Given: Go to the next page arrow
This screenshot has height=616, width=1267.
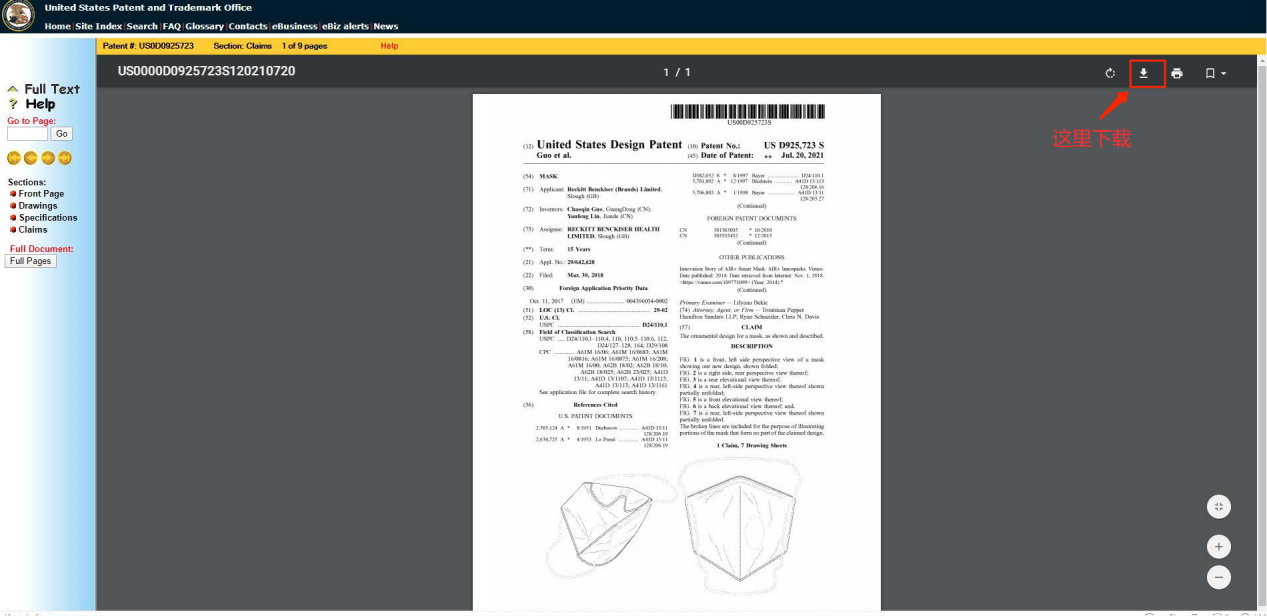Looking at the screenshot, I should (48, 158).
